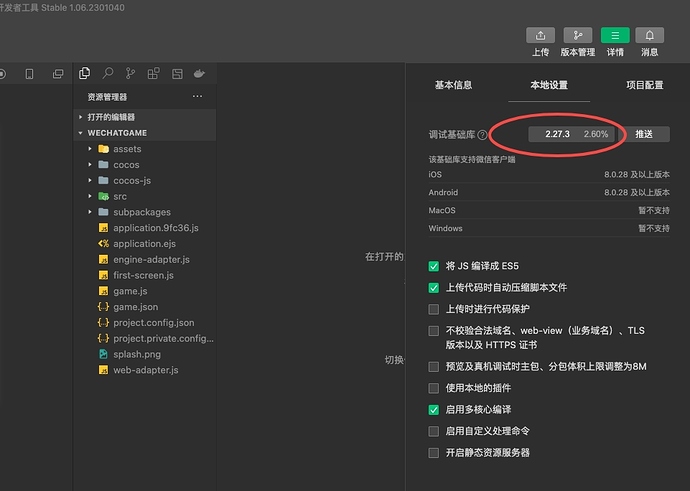Click the iOS supported version row
The image size is (690, 491).
point(549,175)
